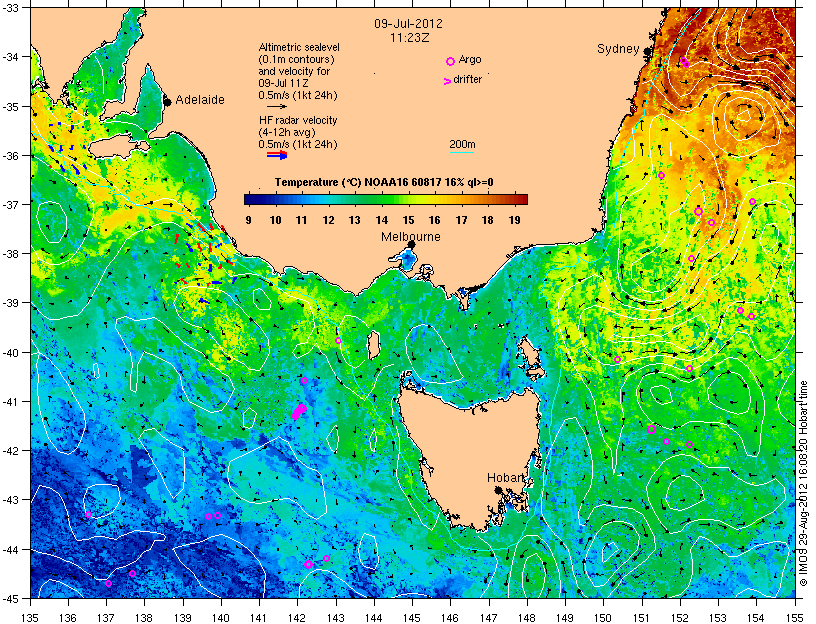Click the '200m' legend label

(x=462, y=144)
